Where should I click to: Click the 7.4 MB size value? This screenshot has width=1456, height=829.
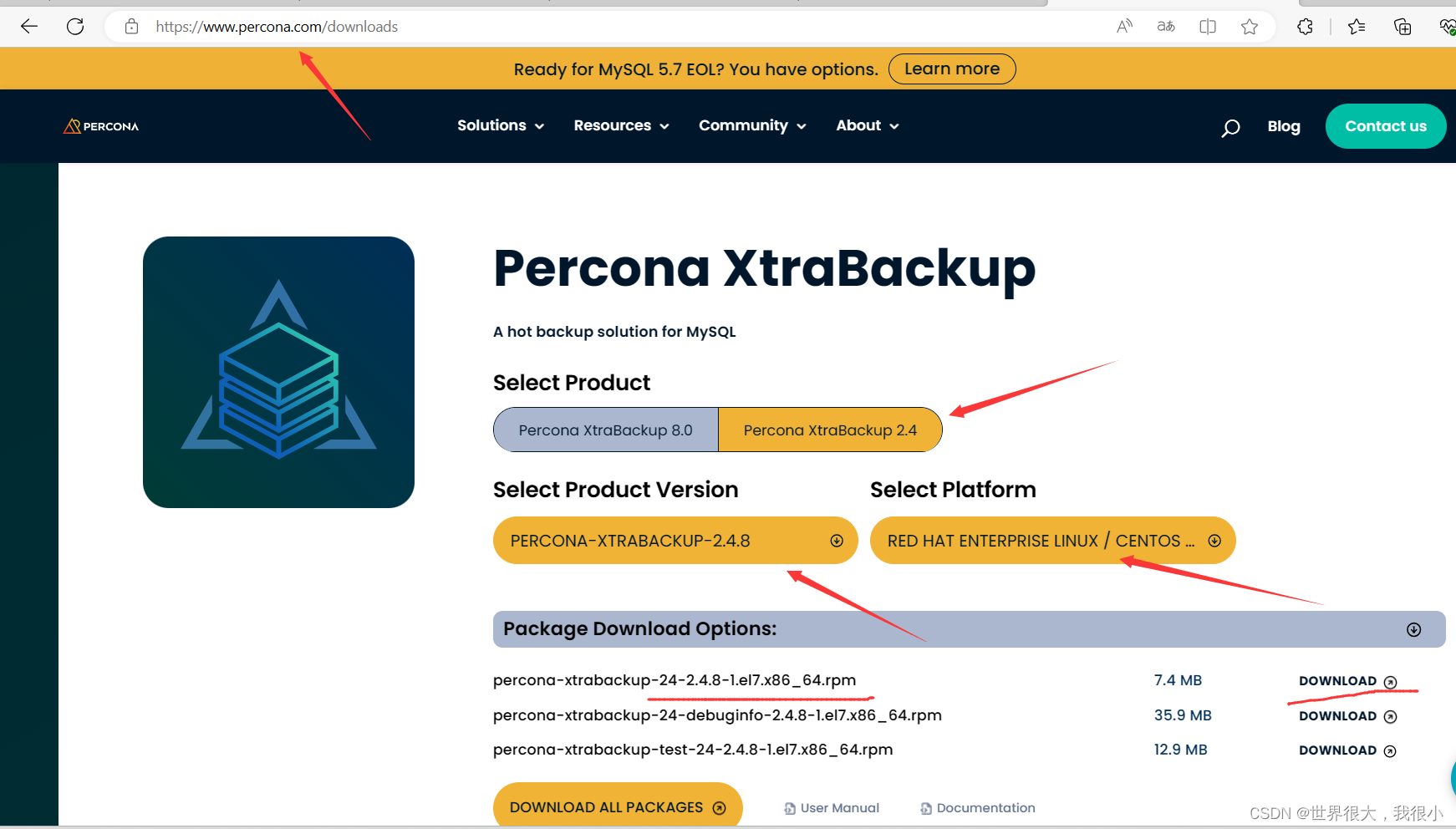(1178, 680)
